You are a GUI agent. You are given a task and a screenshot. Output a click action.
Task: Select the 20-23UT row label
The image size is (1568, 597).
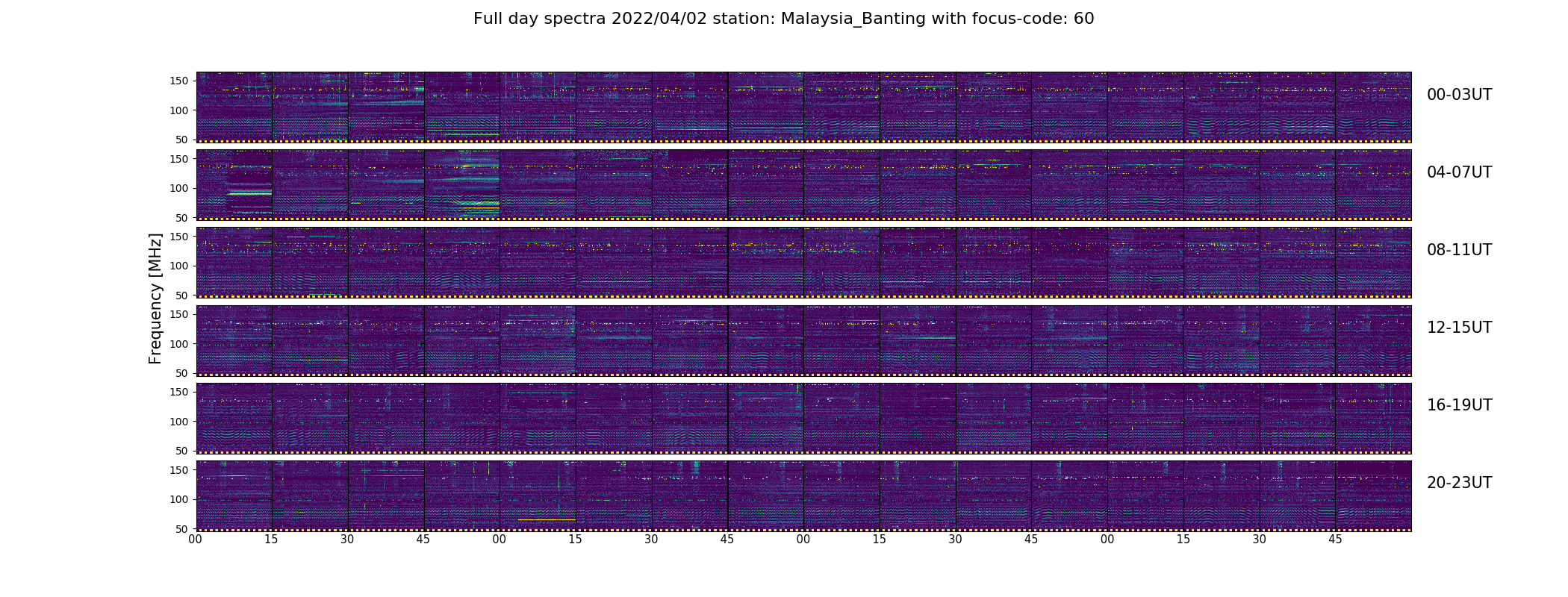click(x=1459, y=483)
